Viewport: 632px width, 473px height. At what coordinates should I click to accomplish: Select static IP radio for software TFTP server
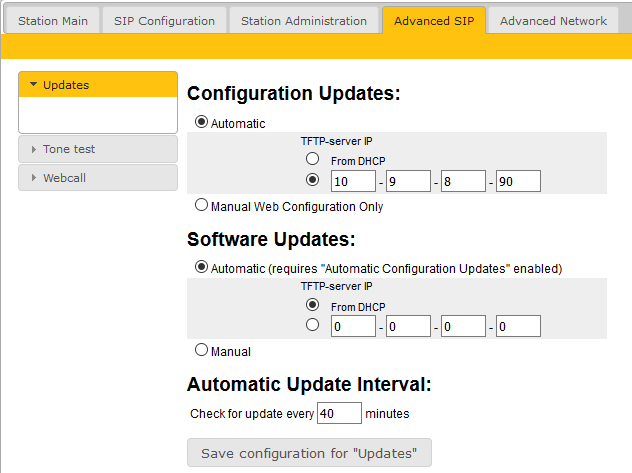tap(313, 325)
